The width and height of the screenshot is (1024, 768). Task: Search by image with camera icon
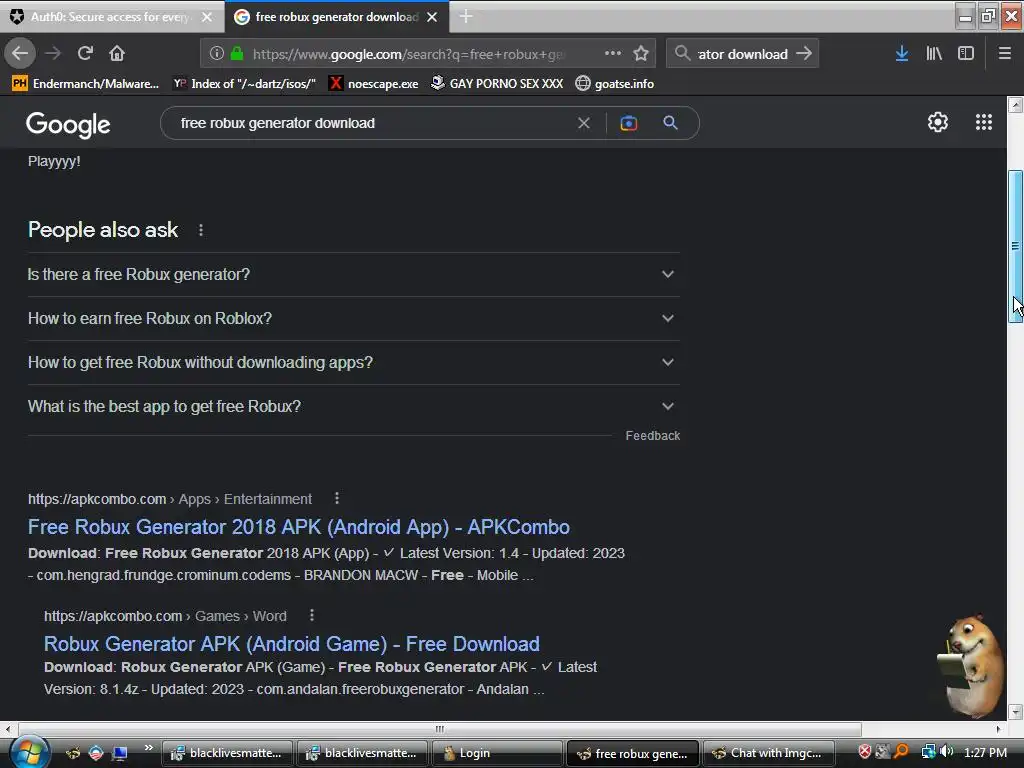coord(628,123)
